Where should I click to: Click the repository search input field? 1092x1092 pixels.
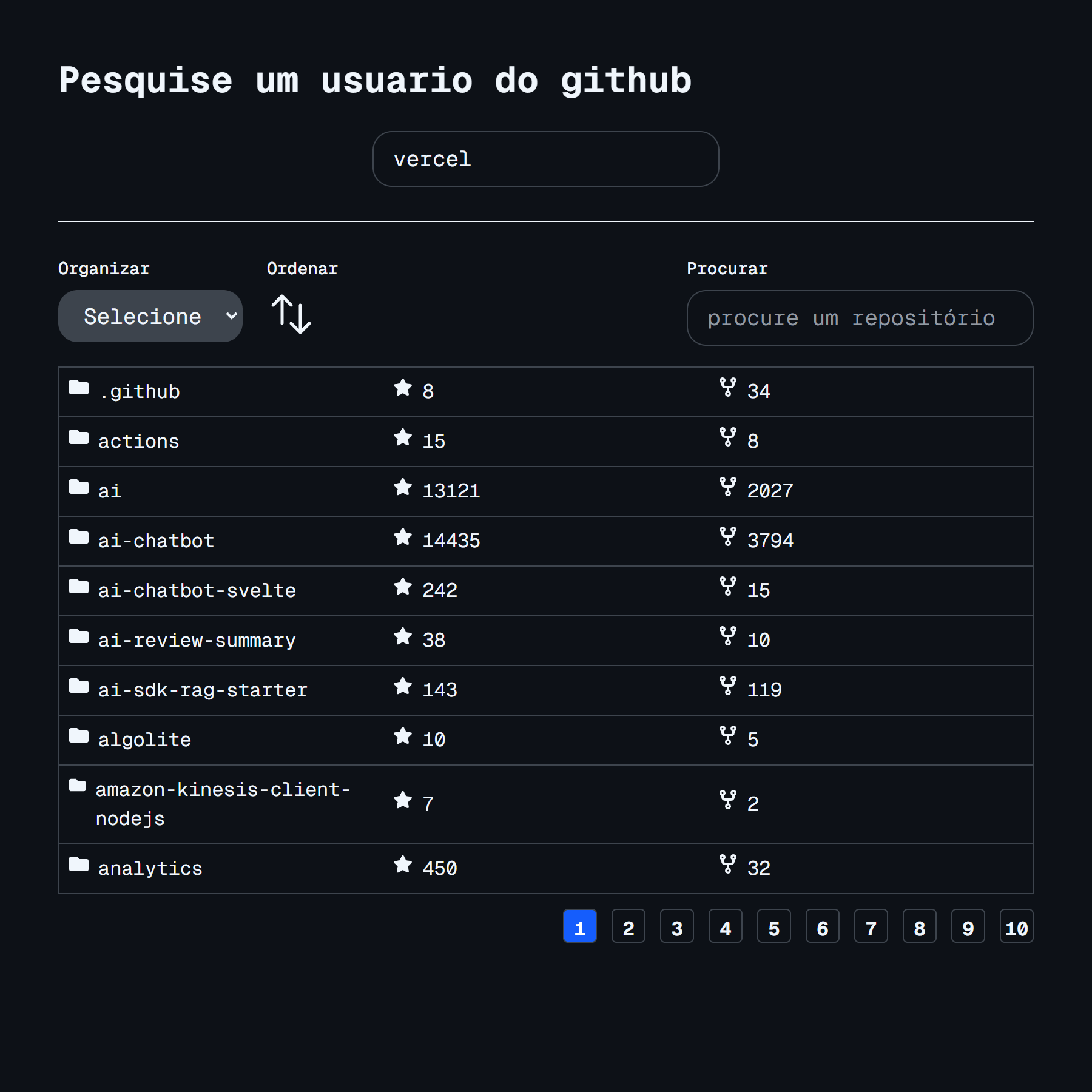tap(860, 318)
